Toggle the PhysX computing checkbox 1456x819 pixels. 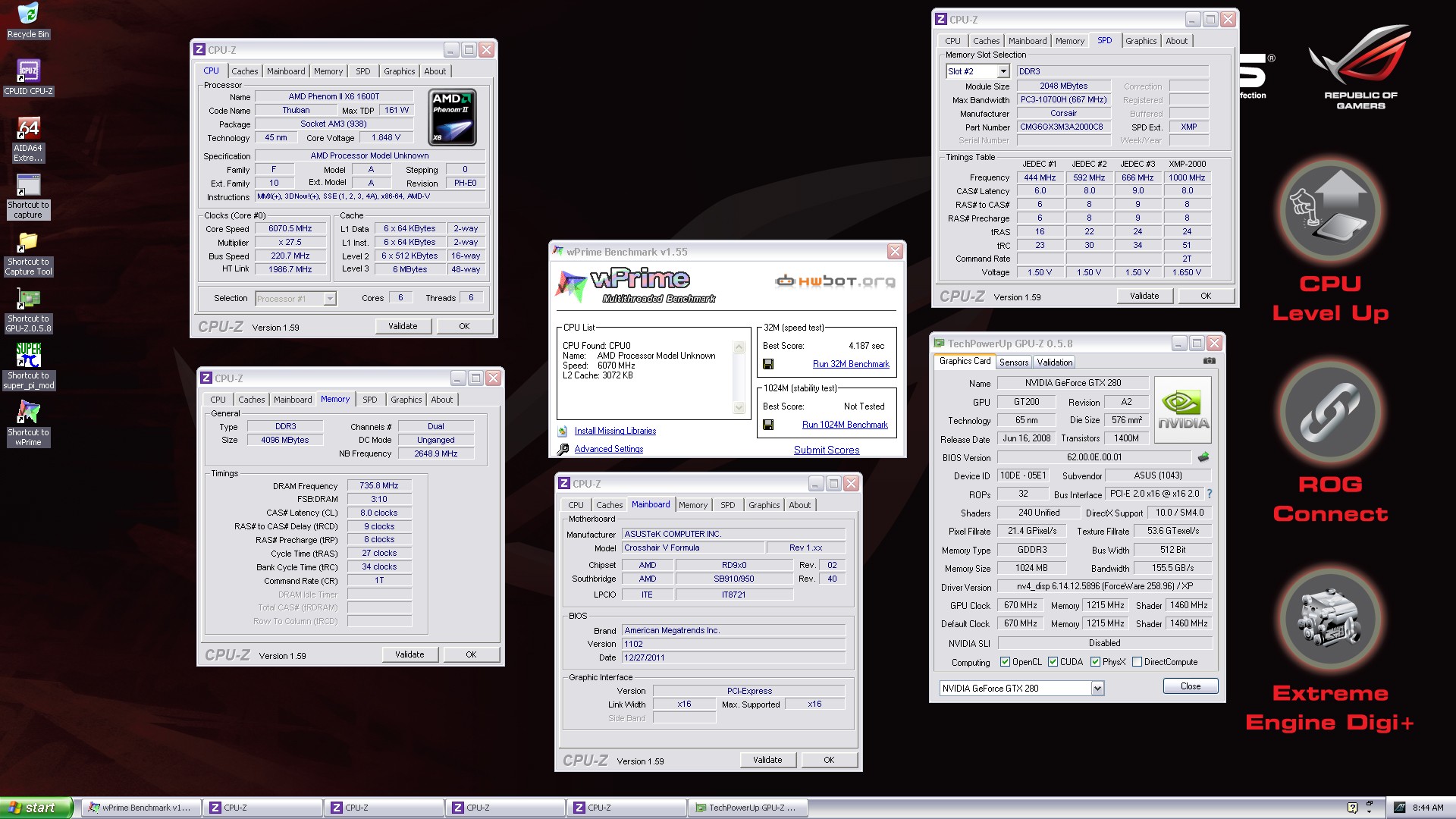click(x=1095, y=662)
